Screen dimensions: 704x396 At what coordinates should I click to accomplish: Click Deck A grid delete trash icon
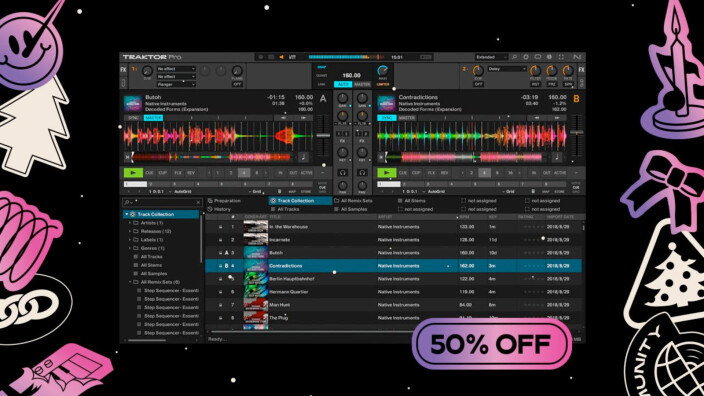(279, 191)
